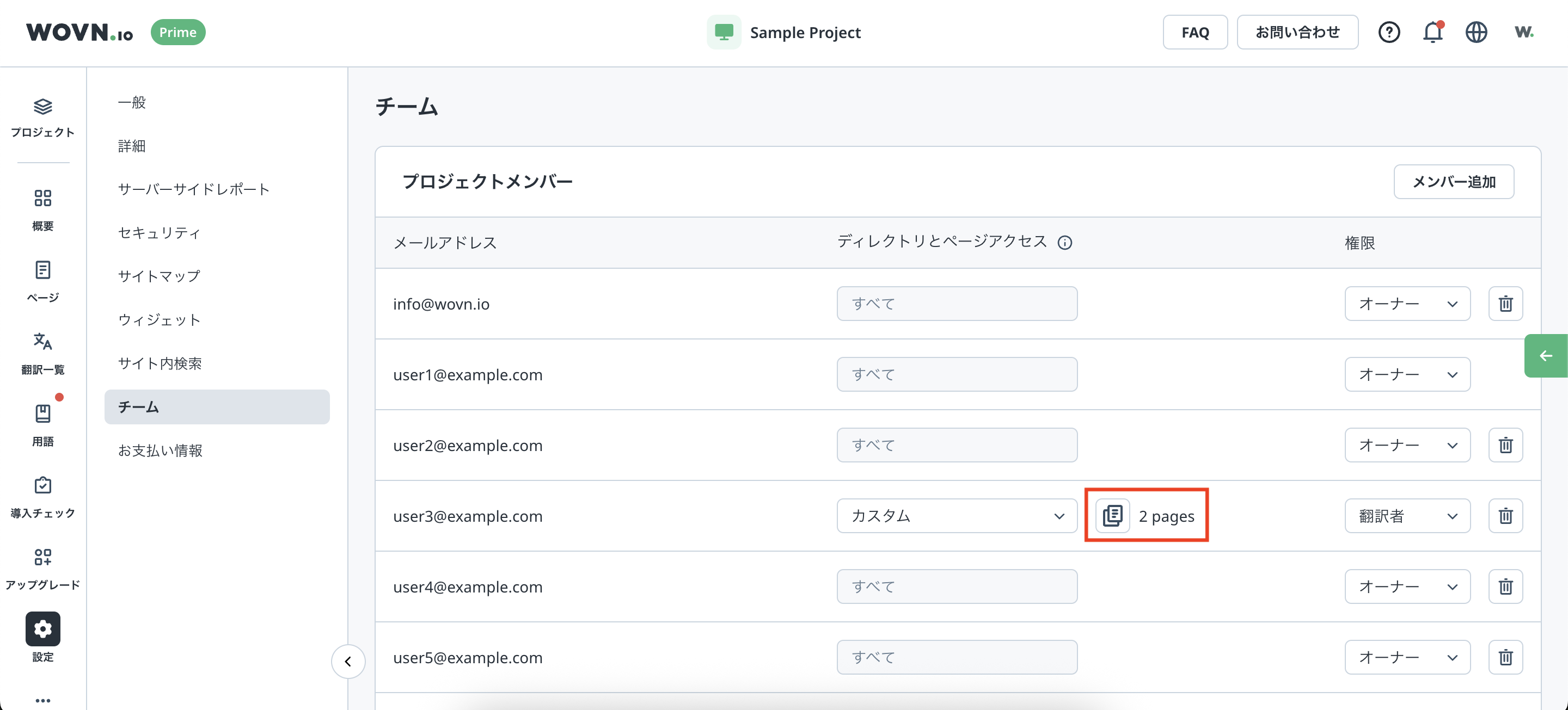Open the 翻訳者 role dropdown
Screen dimensions: 1568x710
1407,516
